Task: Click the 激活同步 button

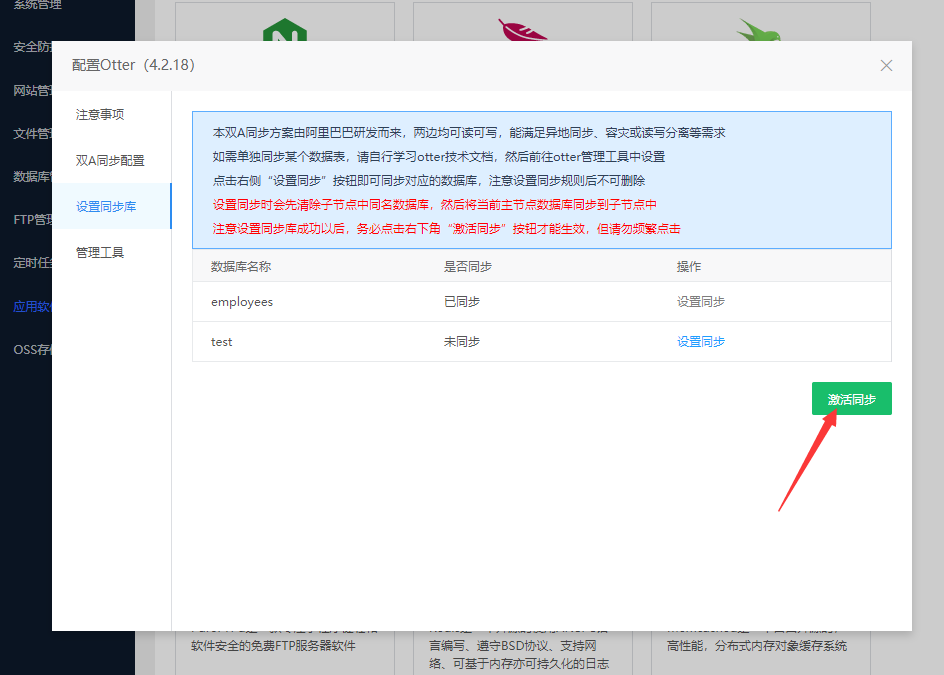Action: 851,398
